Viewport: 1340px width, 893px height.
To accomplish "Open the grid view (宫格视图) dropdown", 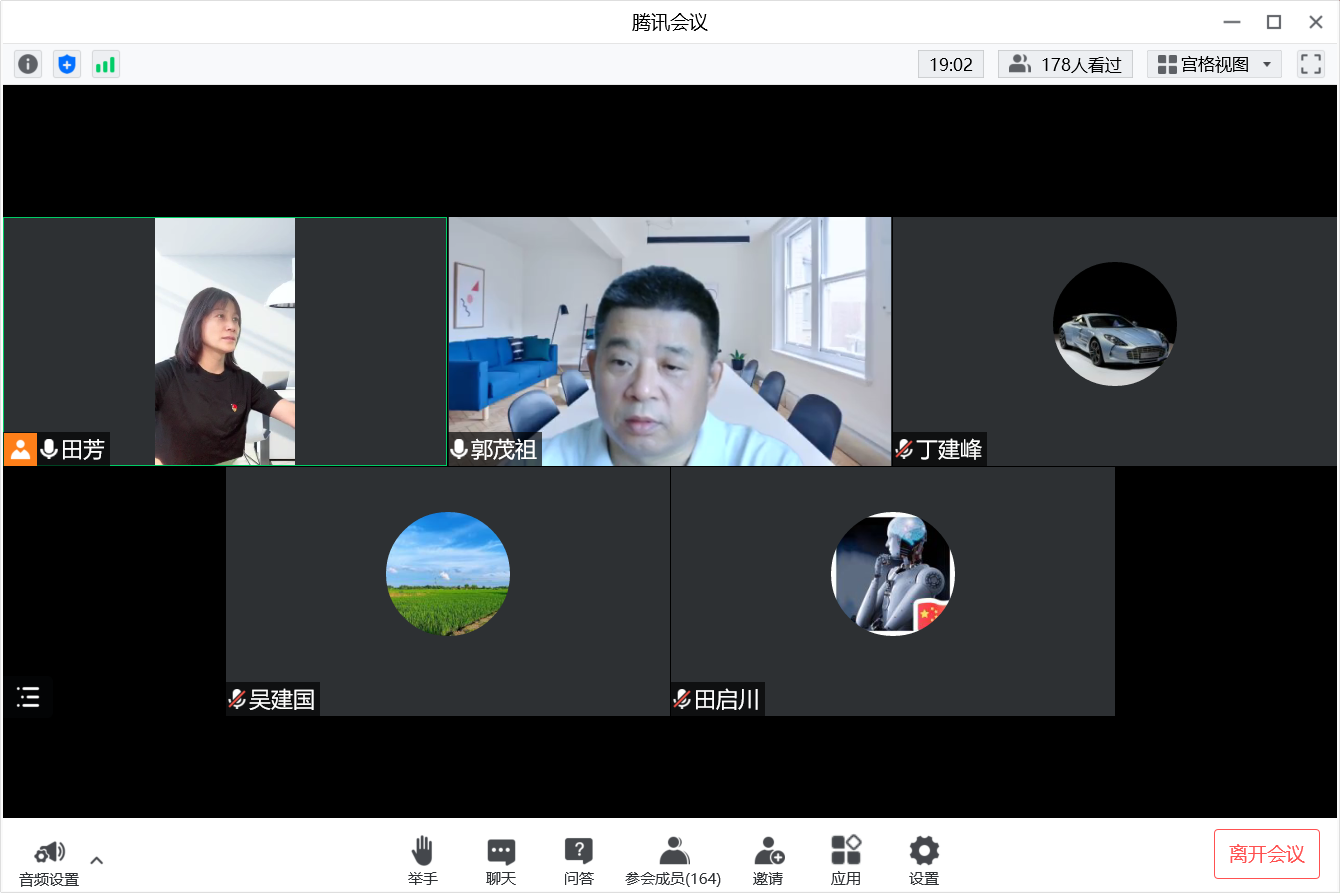I will tap(1214, 64).
